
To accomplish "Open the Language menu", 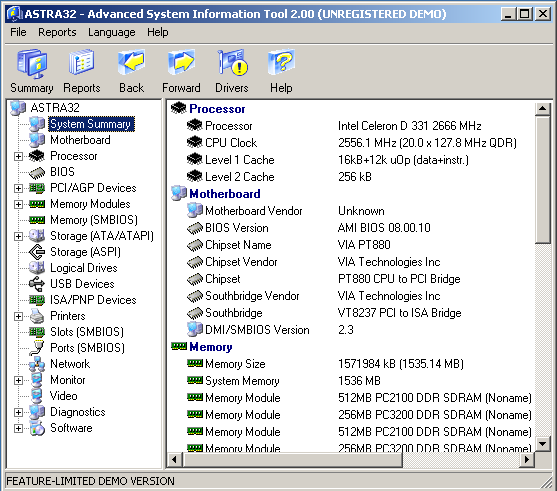I will [112, 32].
